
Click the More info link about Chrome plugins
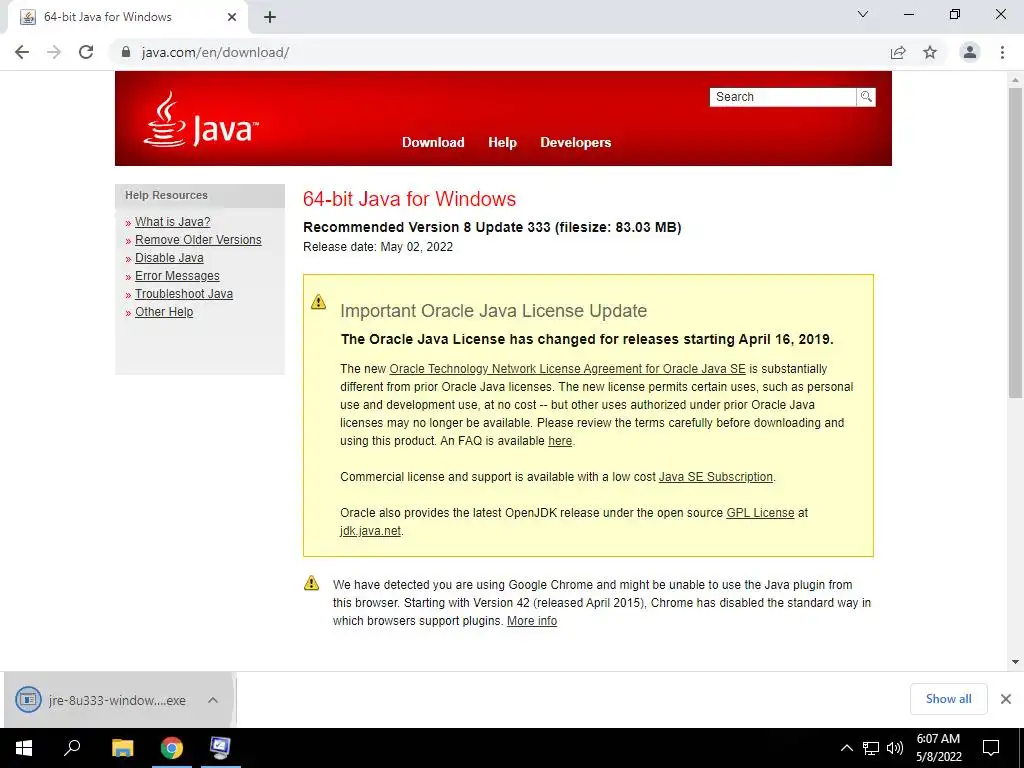click(x=532, y=621)
